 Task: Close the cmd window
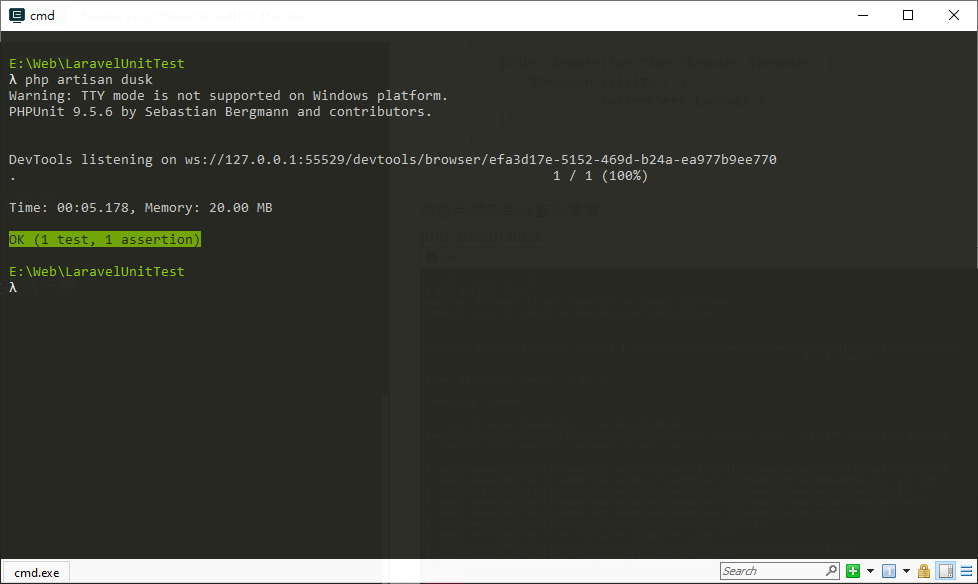click(x=954, y=15)
